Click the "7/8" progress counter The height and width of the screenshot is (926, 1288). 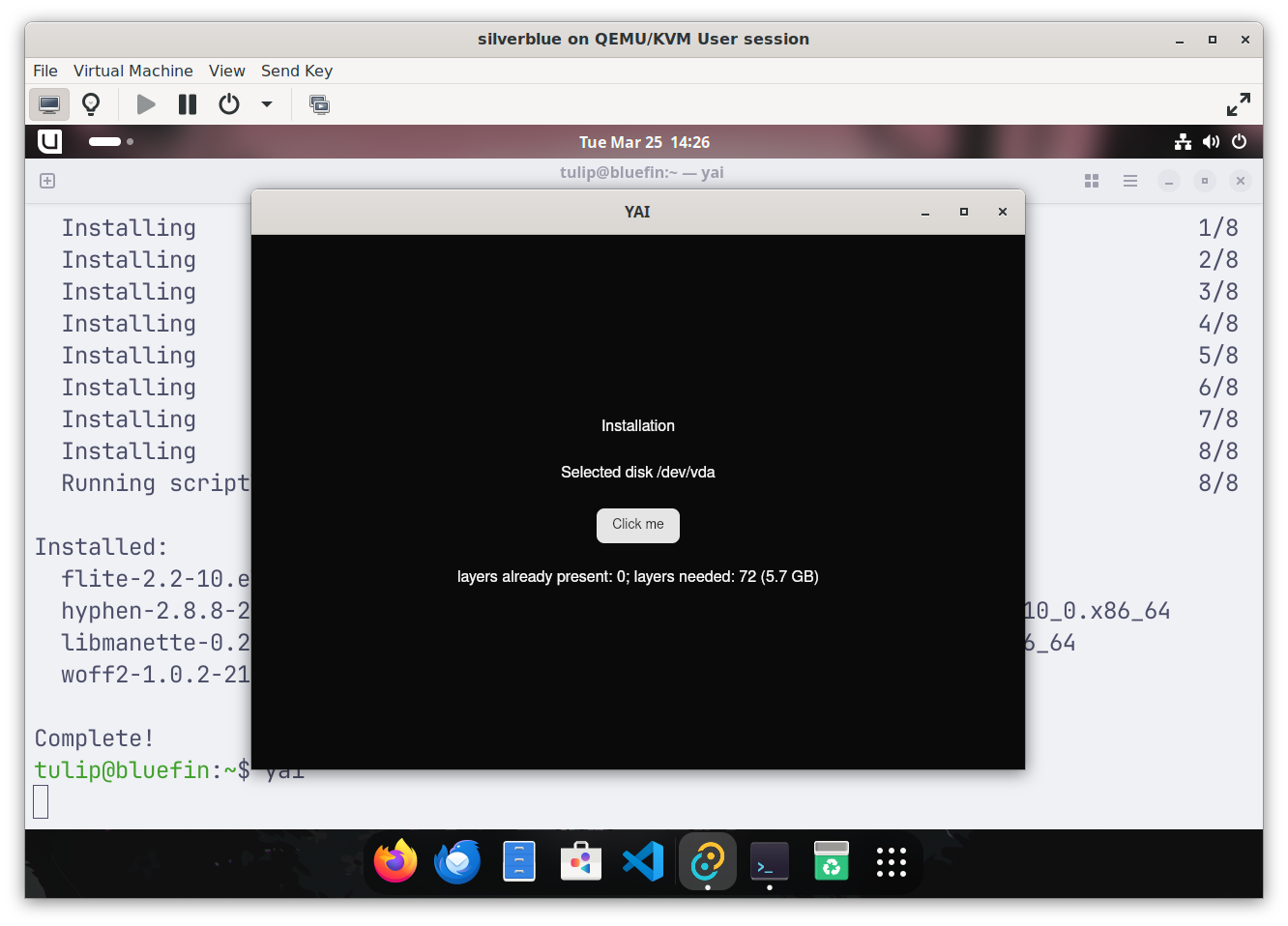pos(1218,420)
